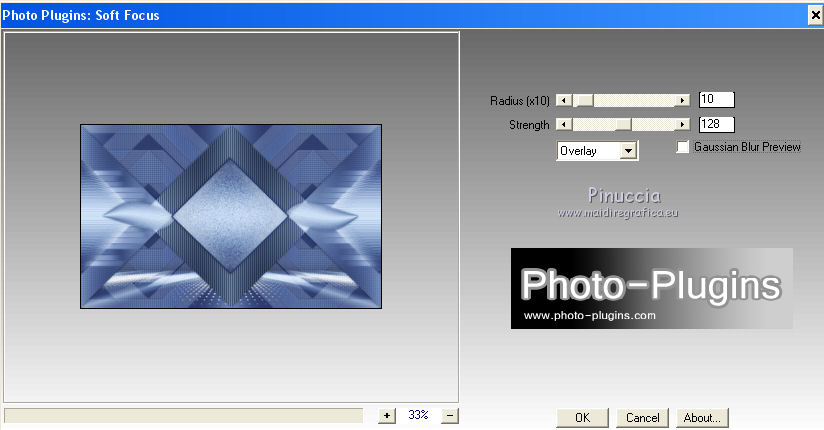Image resolution: width=824 pixels, height=430 pixels.
Task: Click the 33% zoom level text
Action: pos(418,415)
